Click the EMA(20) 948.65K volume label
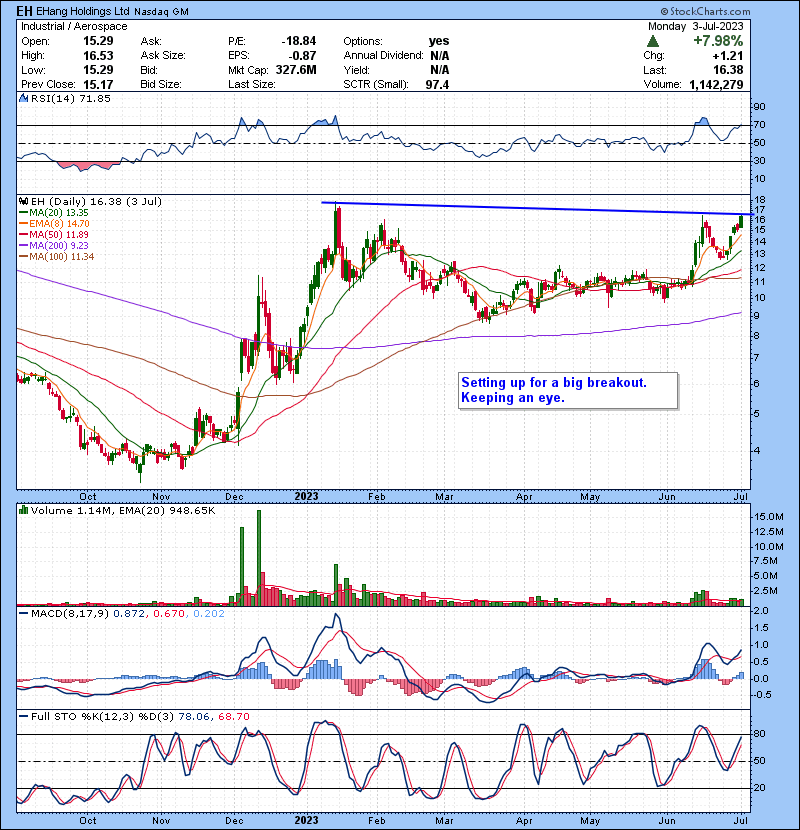 [x=167, y=510]
